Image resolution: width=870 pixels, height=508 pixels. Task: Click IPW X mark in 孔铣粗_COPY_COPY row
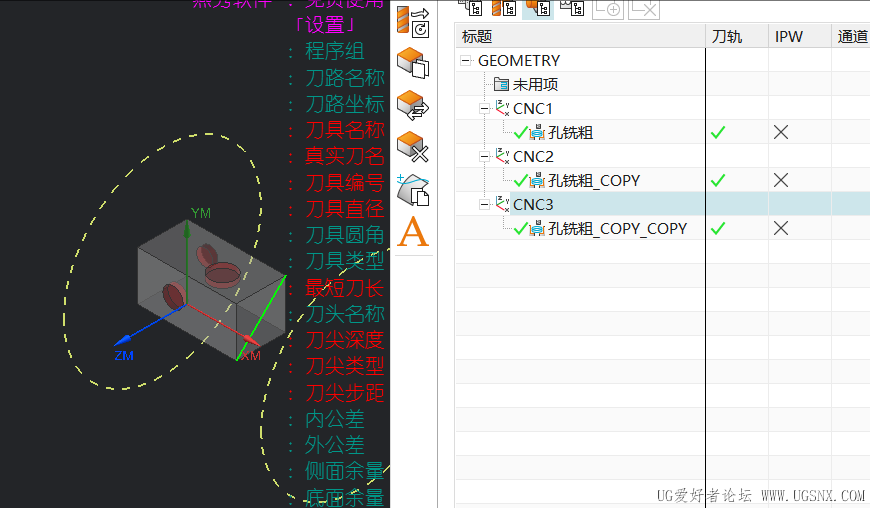coord(781,228)
